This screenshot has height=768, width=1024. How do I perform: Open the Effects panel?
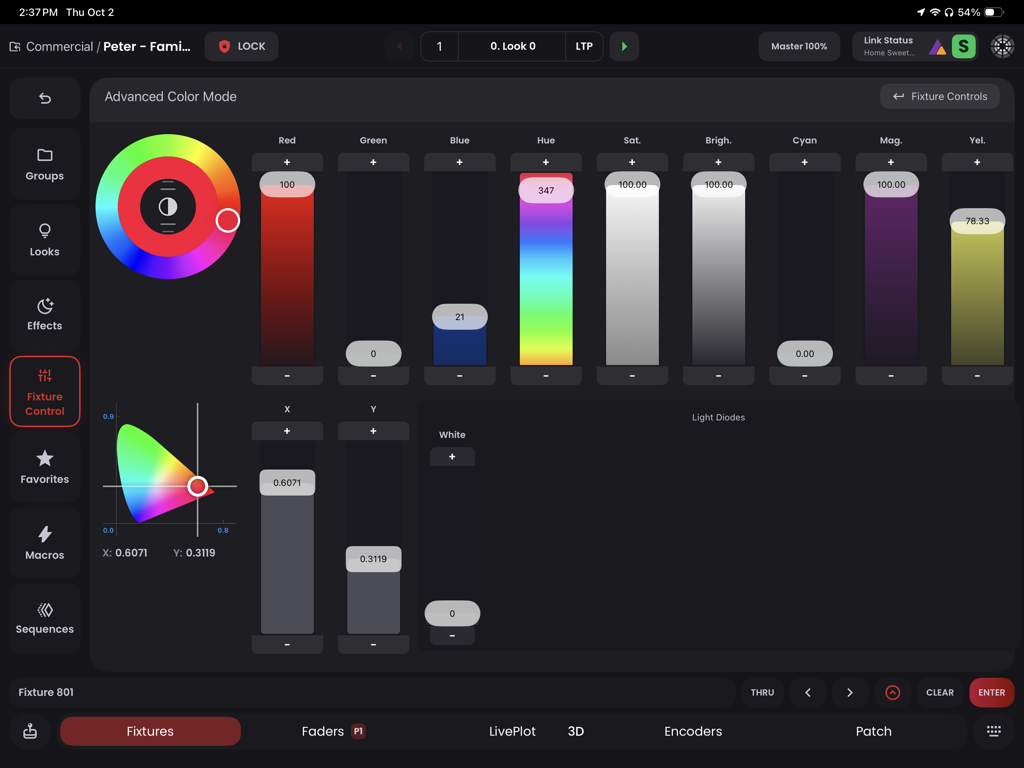(x=44, y=313)
